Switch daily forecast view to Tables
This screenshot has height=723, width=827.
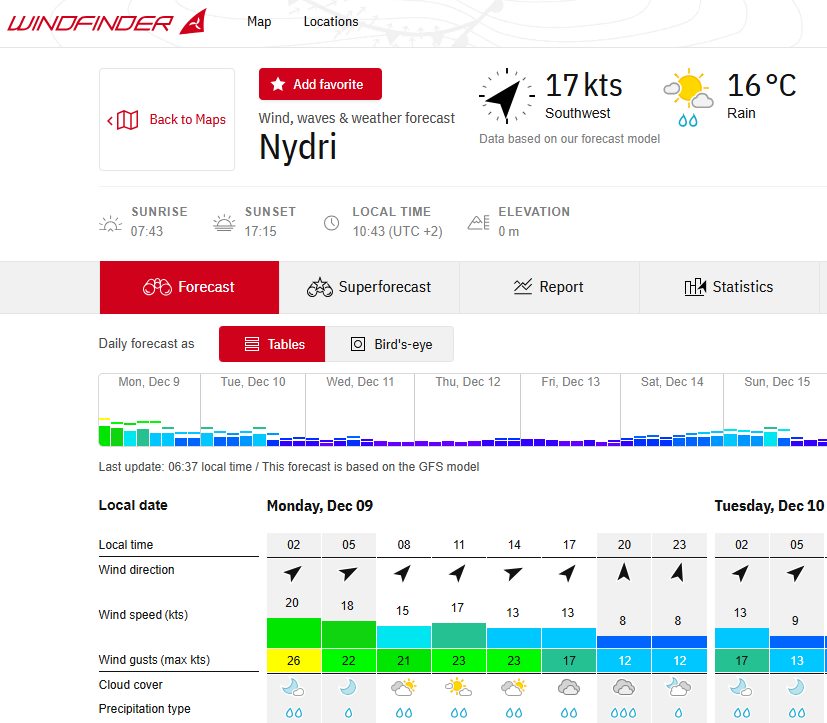pos(272,344)
